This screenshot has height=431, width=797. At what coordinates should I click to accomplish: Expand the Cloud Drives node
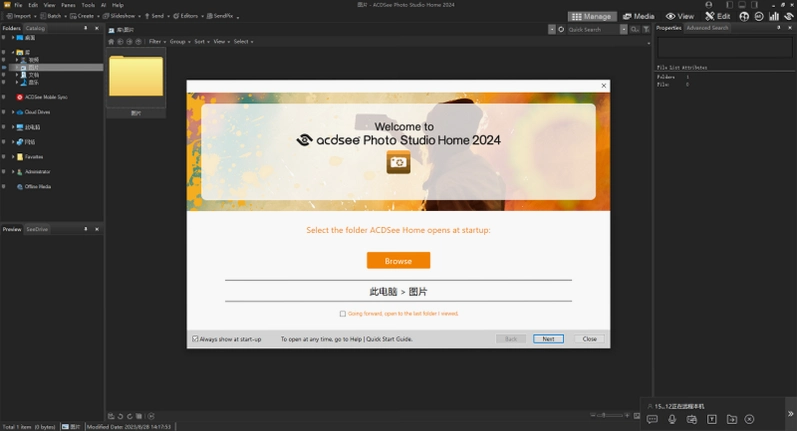(x=13, y=112)
